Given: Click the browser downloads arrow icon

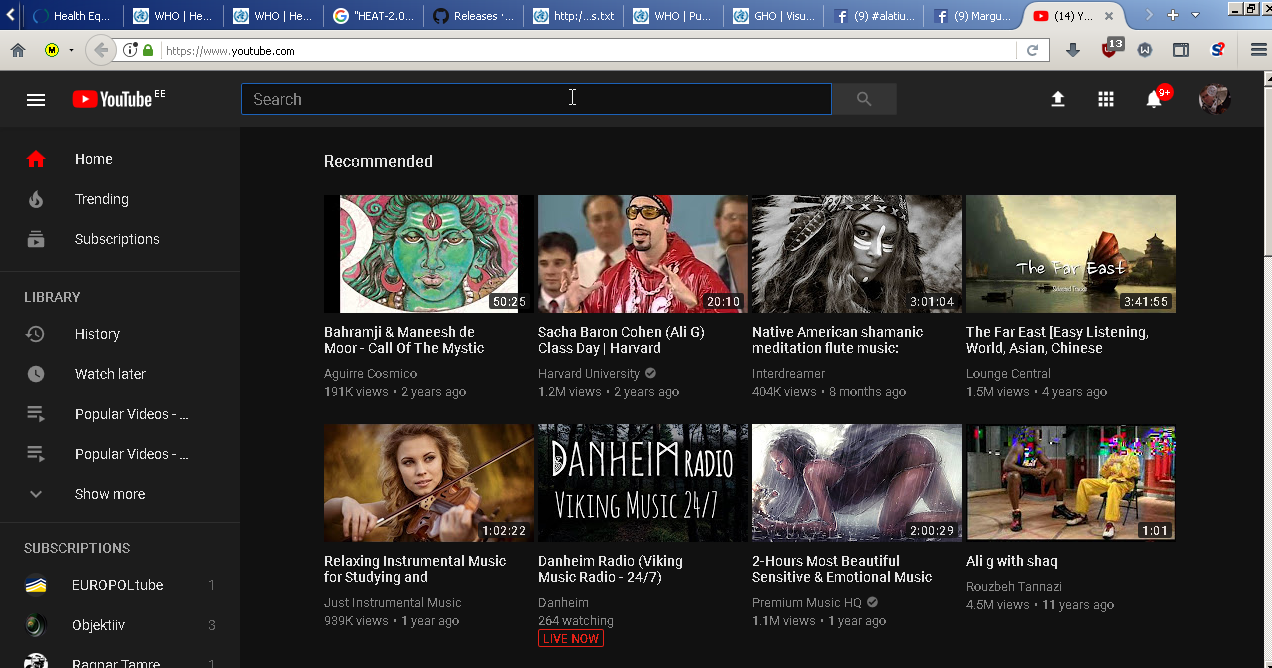Looking at the screenshot, I should (x=1073, y=51).
